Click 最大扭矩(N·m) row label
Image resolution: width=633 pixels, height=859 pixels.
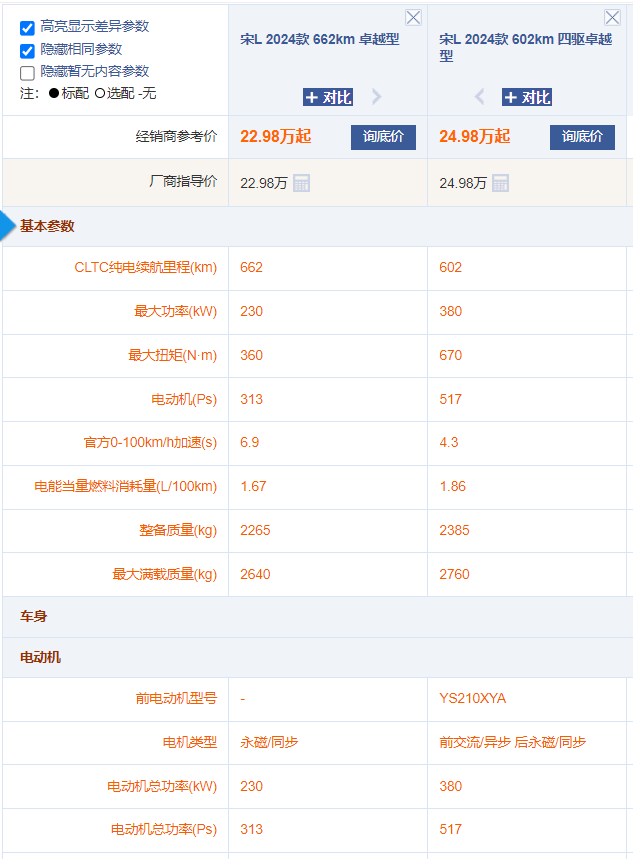(173, 355)
